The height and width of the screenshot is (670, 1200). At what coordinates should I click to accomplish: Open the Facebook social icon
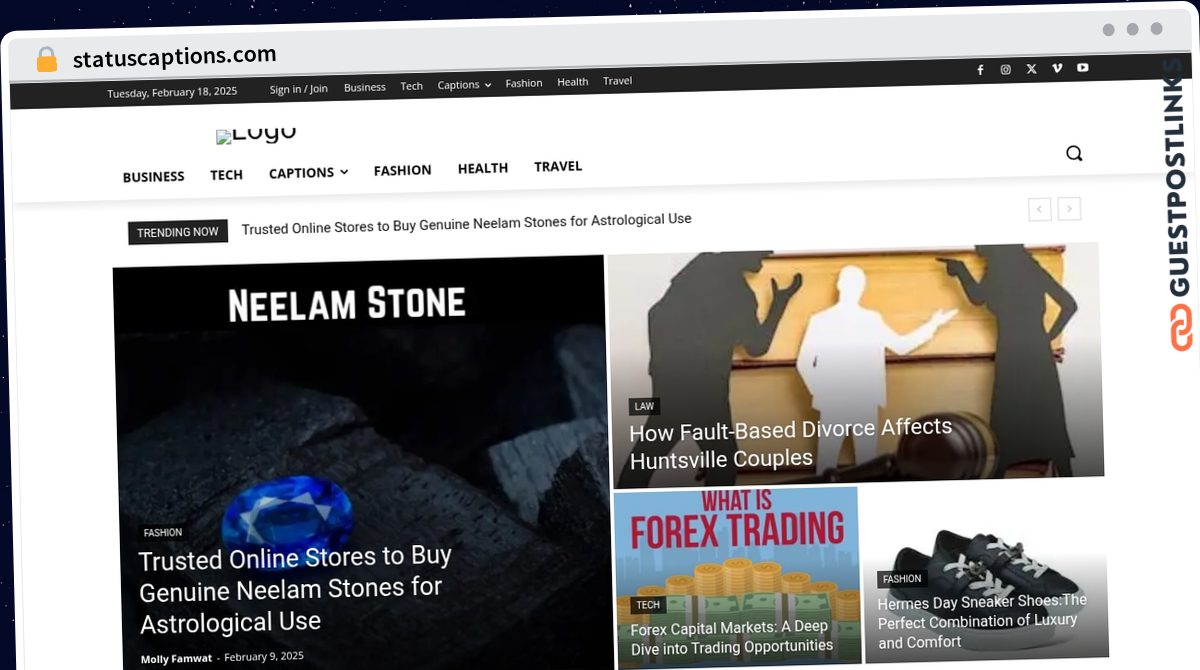980,70
